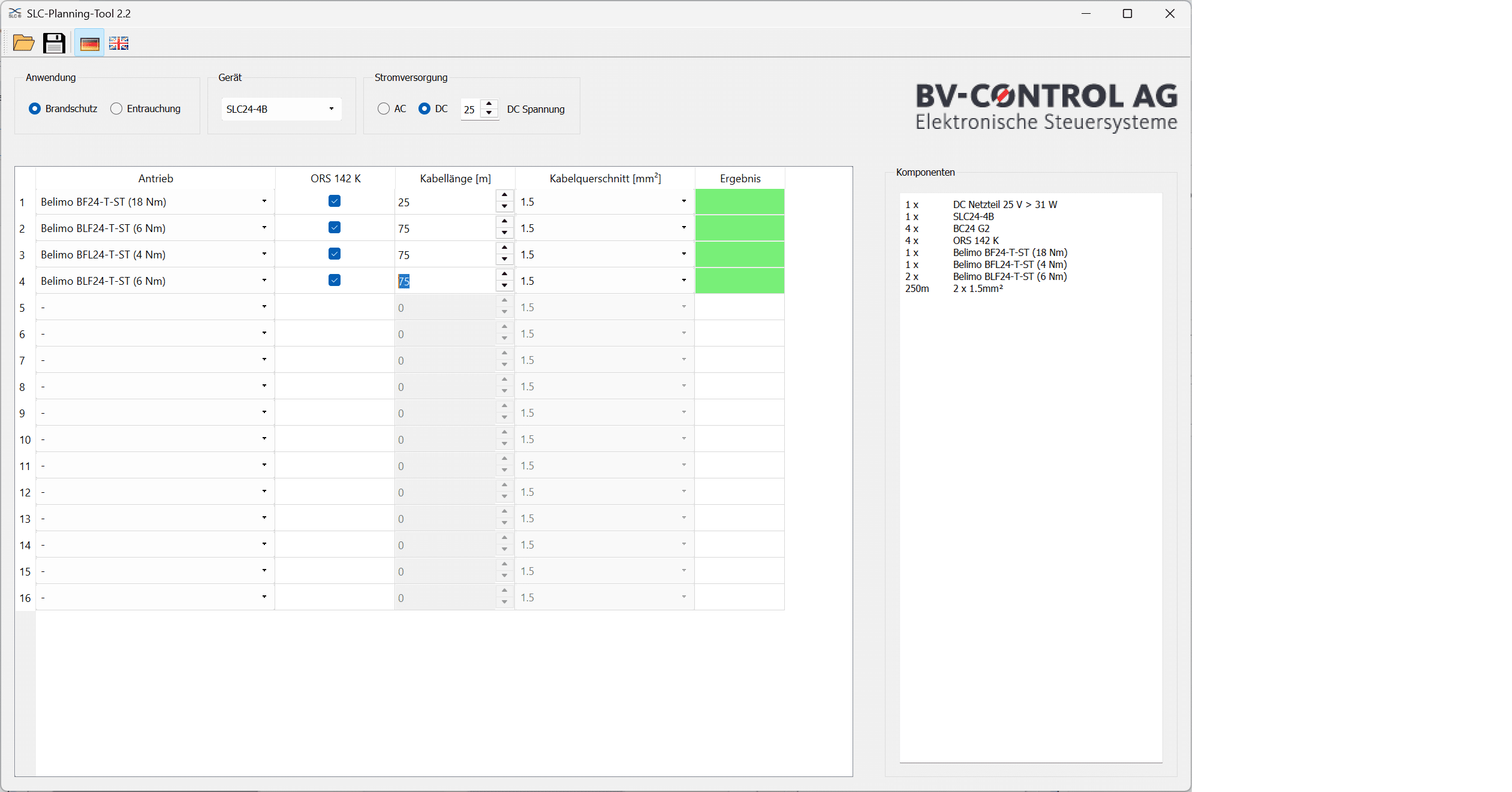Increase Kabellänge in row 4 with up arrow

tap(505, 275)
